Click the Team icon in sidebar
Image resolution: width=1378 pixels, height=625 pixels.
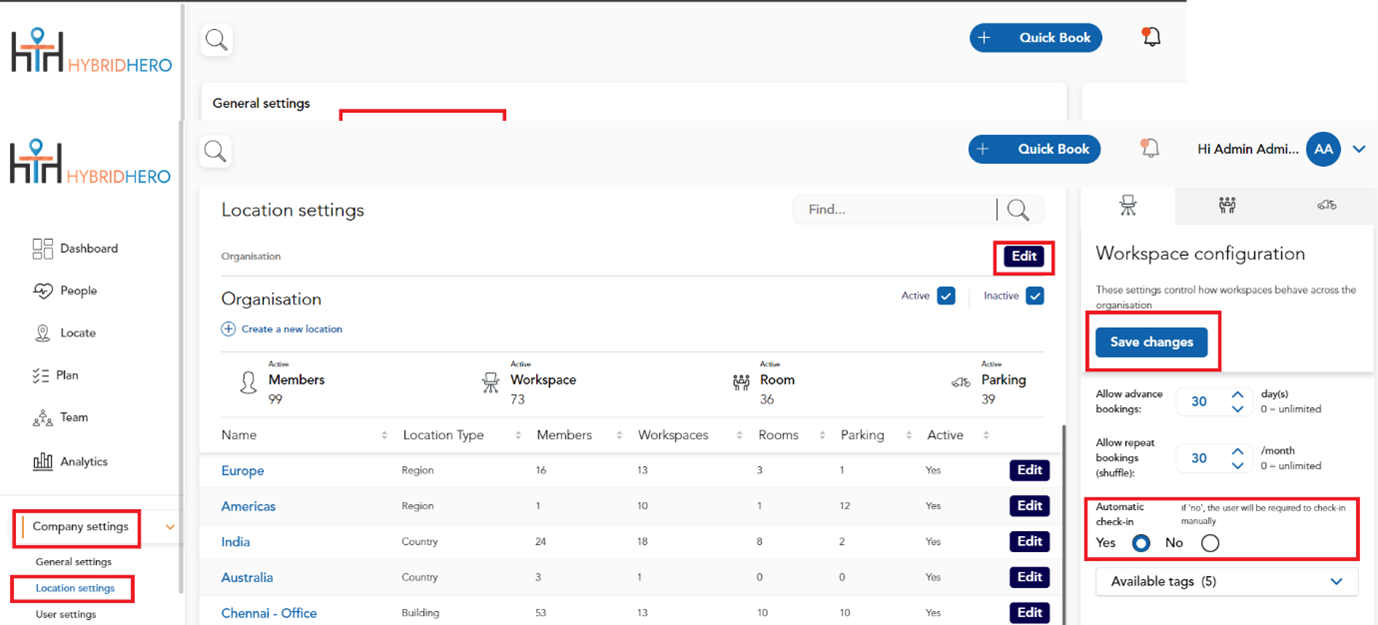(42, 418)
